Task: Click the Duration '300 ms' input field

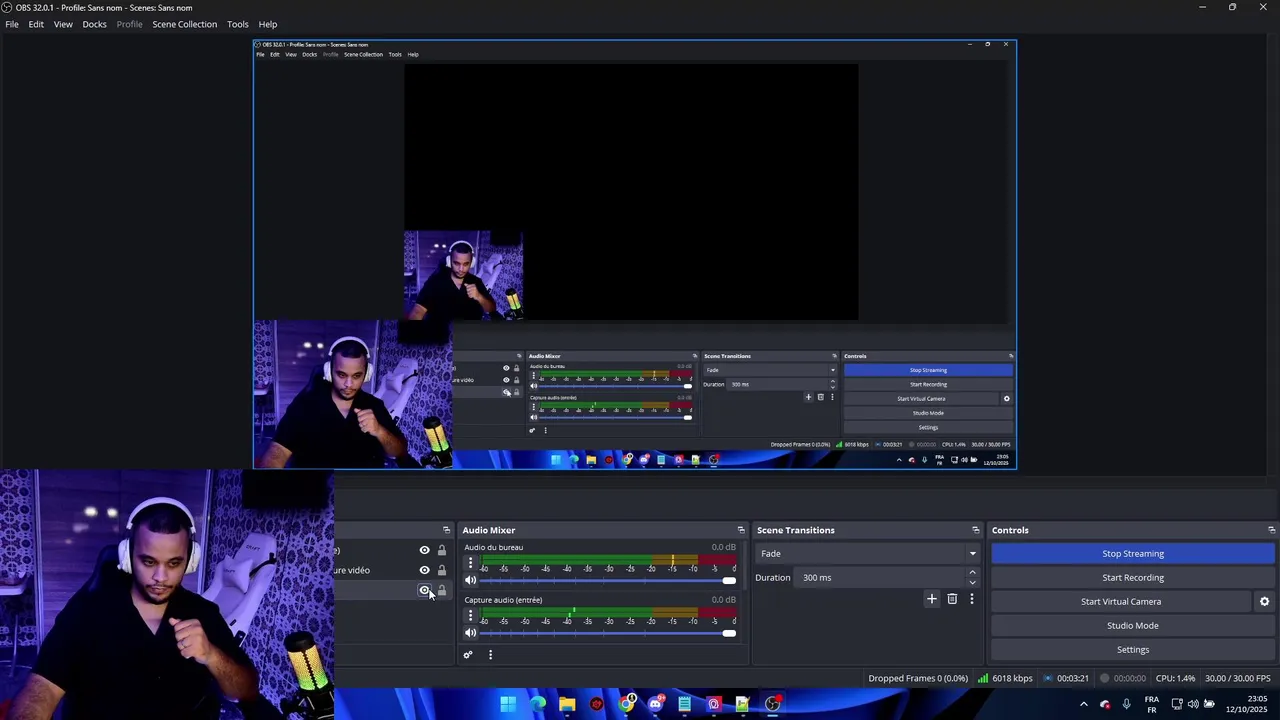Action: (x=880, y=578)
